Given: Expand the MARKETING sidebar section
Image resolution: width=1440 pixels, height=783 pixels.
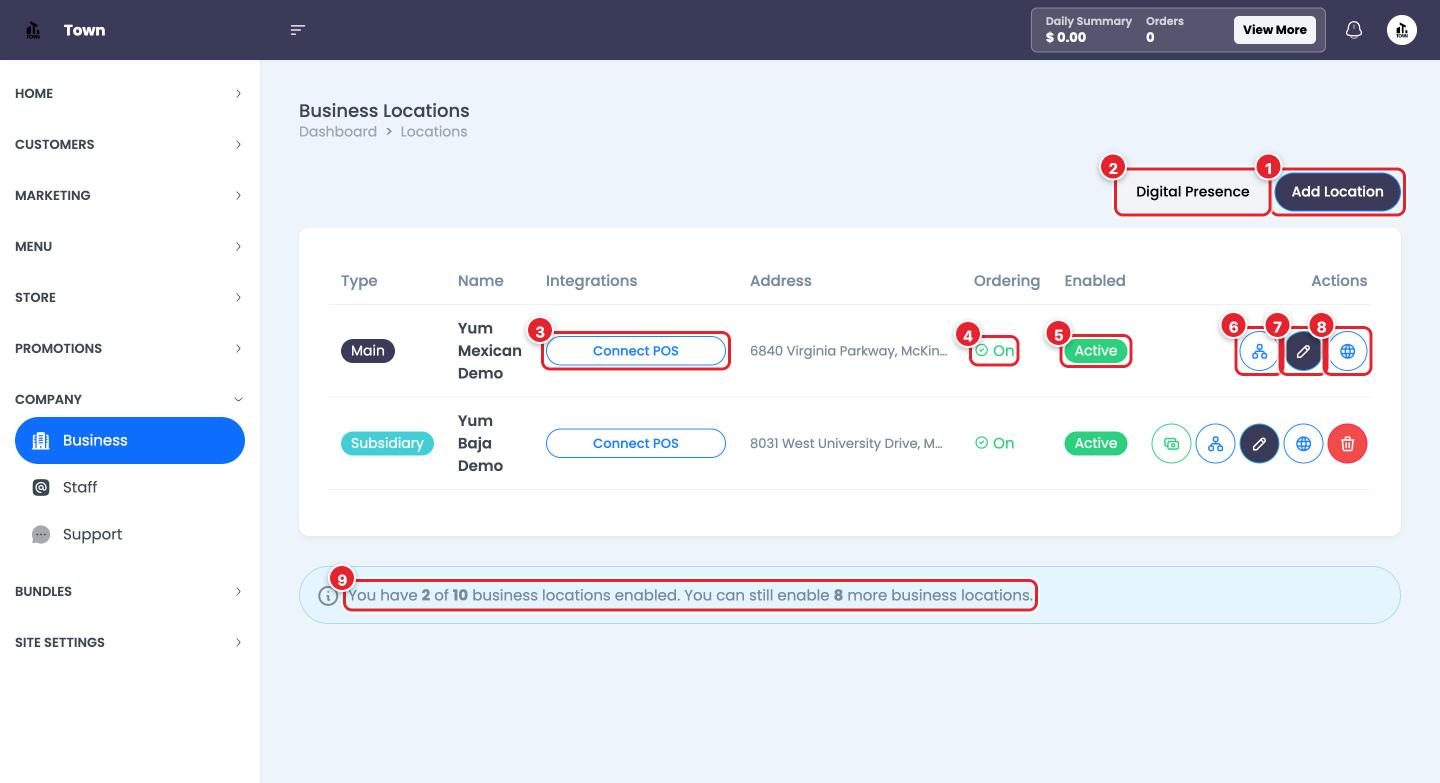Looking at the screenshot, I should (x=129, y=195).
